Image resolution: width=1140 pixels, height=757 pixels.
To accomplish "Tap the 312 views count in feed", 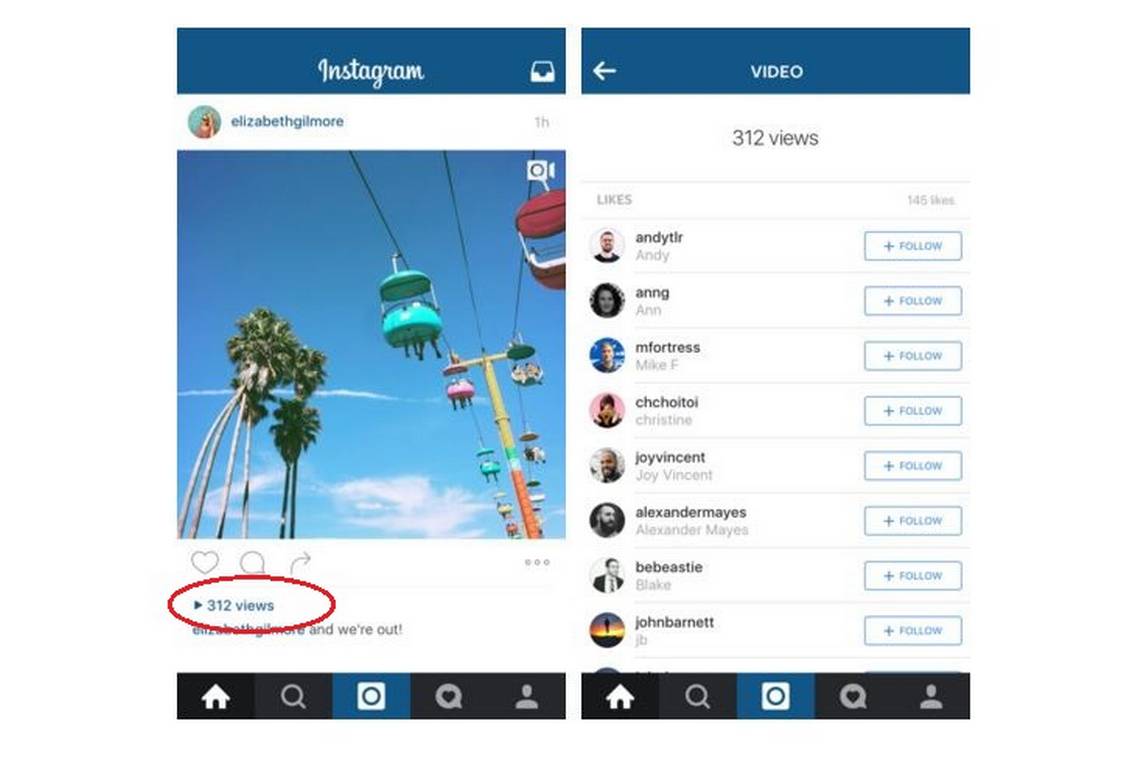I will tap(234, 605).
